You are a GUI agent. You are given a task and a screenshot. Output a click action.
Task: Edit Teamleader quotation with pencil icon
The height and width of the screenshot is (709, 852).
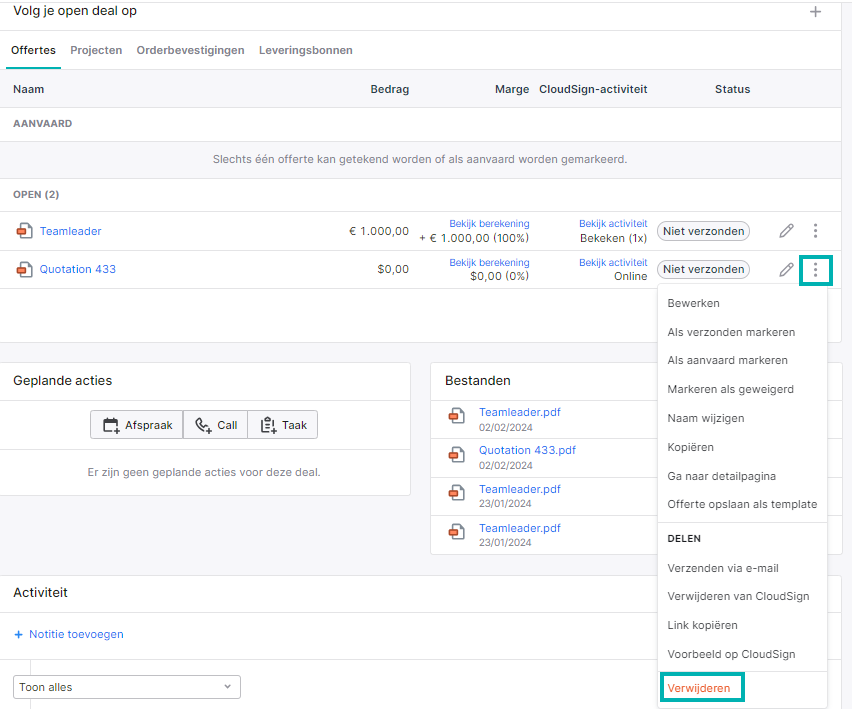(x=786, y=231)
